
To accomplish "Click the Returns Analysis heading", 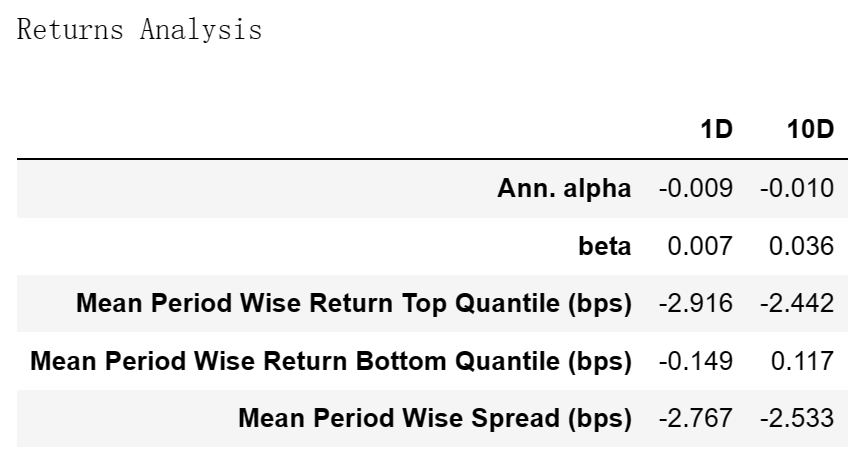I will [140, 30].
